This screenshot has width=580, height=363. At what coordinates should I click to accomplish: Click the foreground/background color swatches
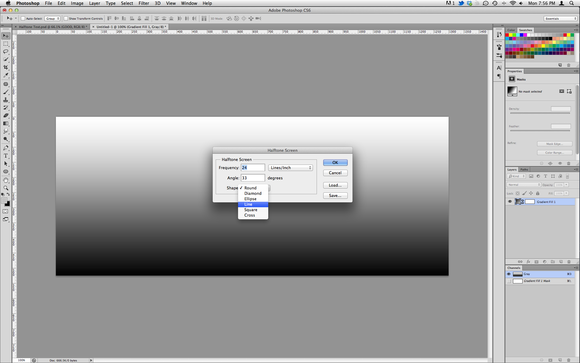tap(6, 202)
